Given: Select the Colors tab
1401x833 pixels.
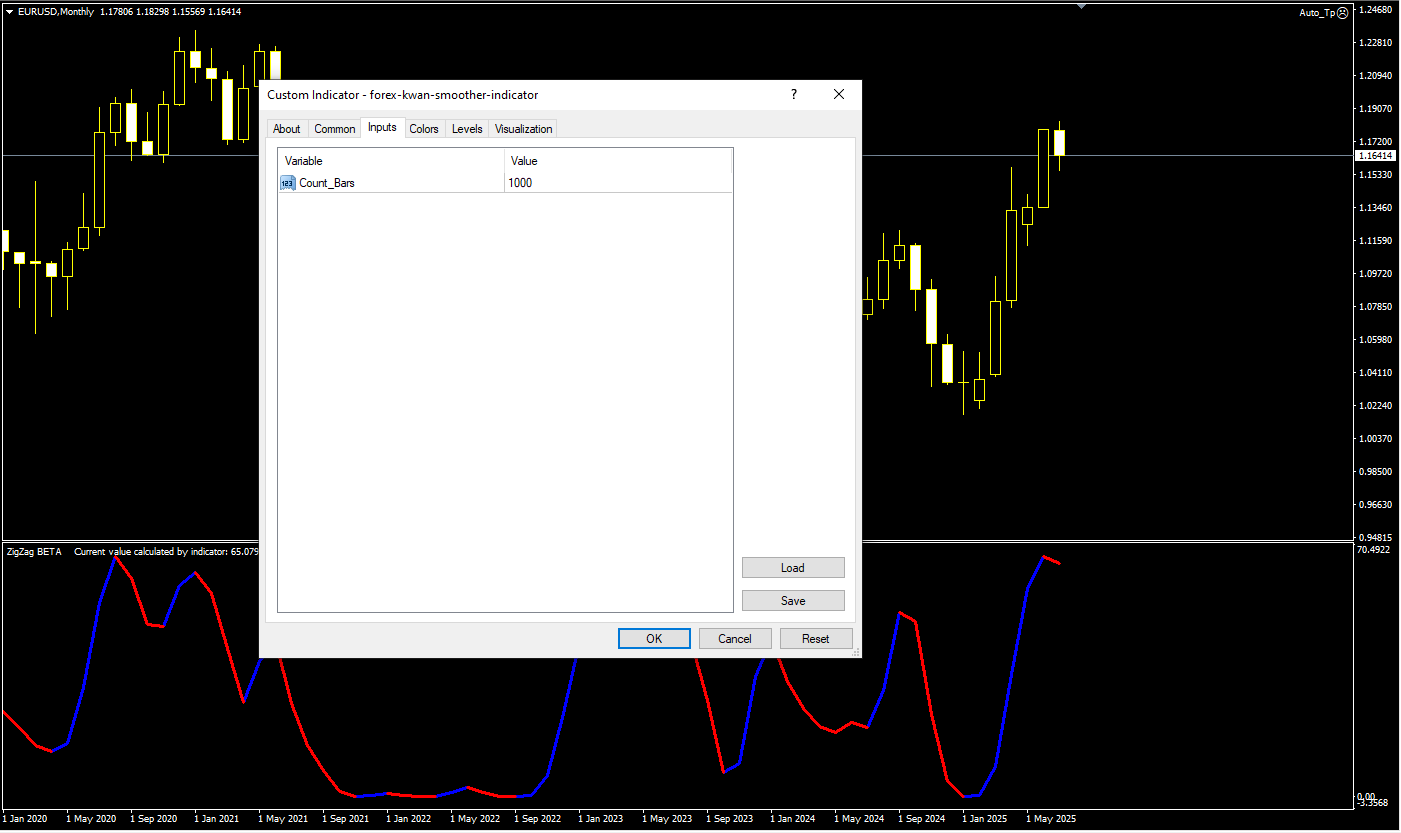Looking at the screenshot, I should tap(424, 129).
